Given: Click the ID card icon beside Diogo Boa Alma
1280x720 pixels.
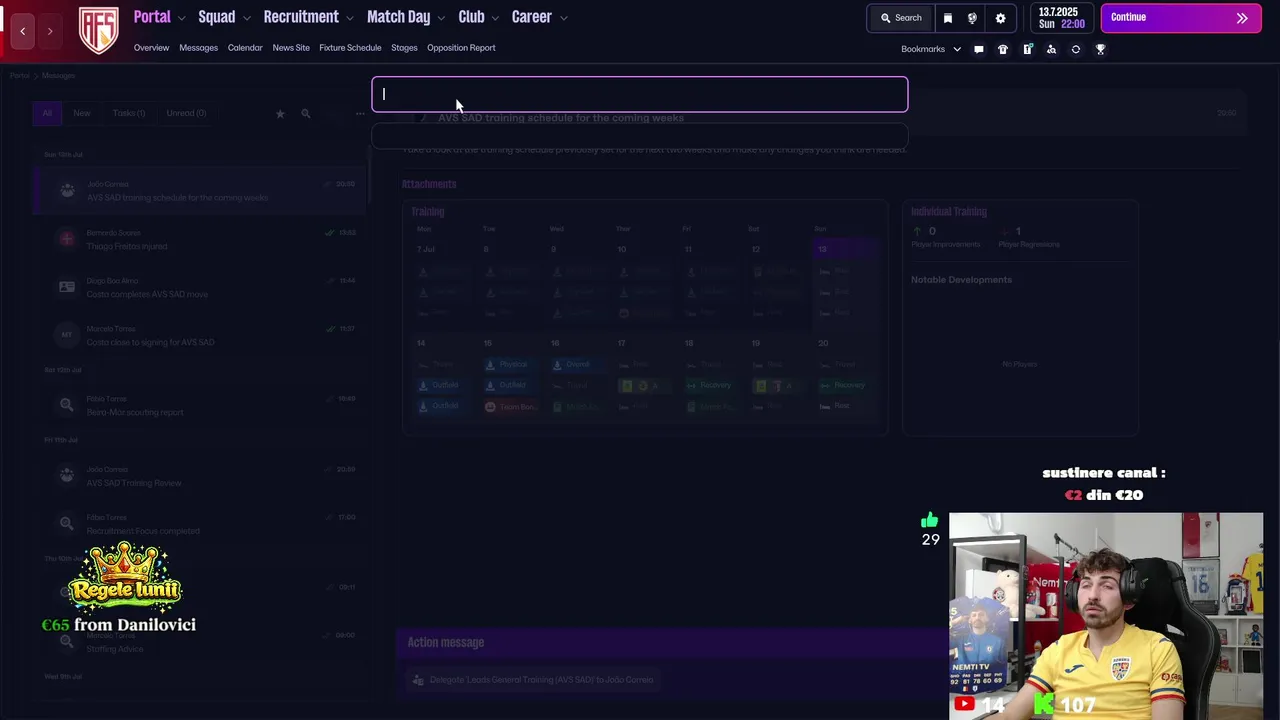Looking at the screenshot, I should pyautogui.click(x=67, y=287).
